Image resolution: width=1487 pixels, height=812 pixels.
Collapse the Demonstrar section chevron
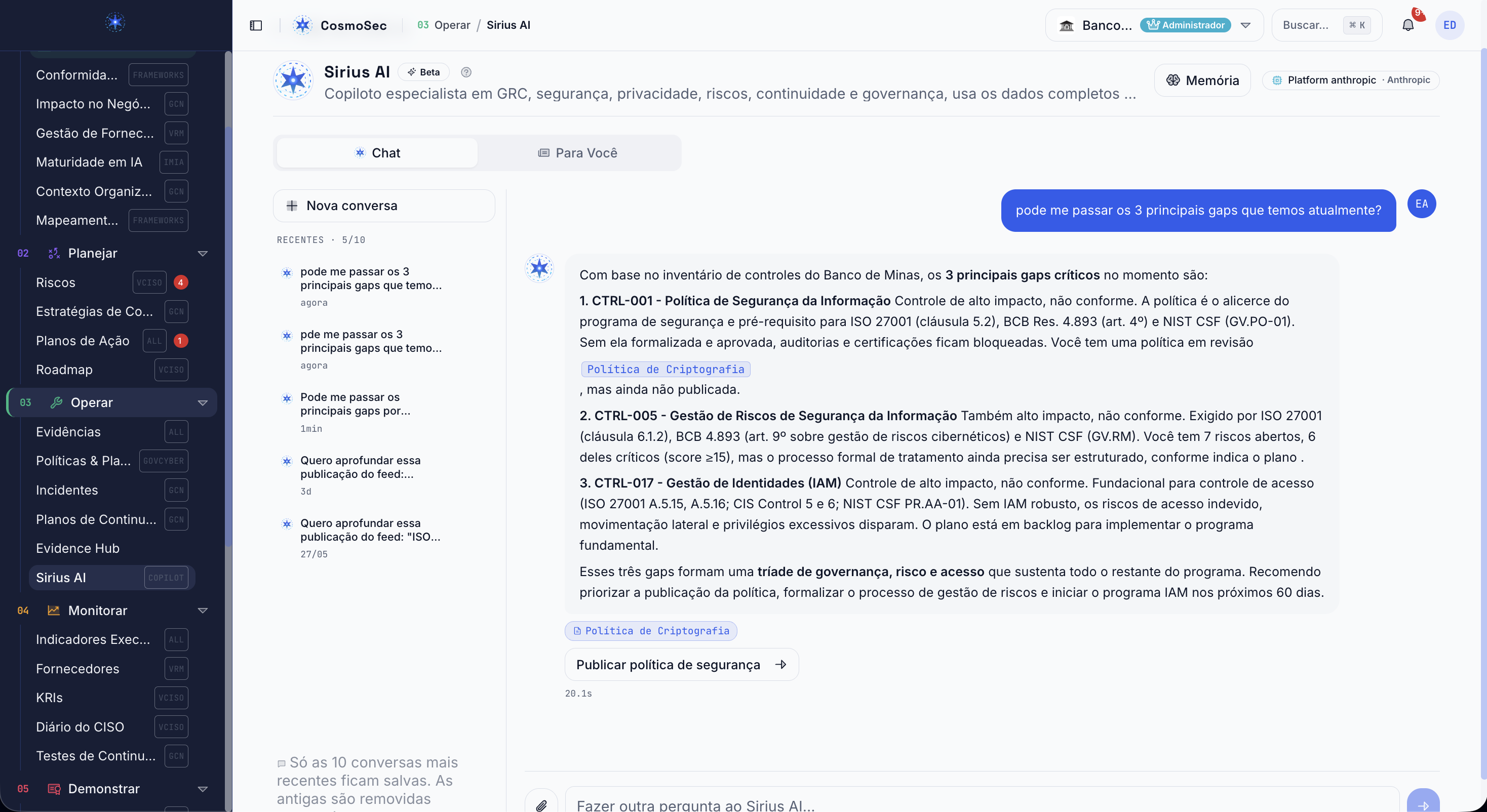pos(203,789)
